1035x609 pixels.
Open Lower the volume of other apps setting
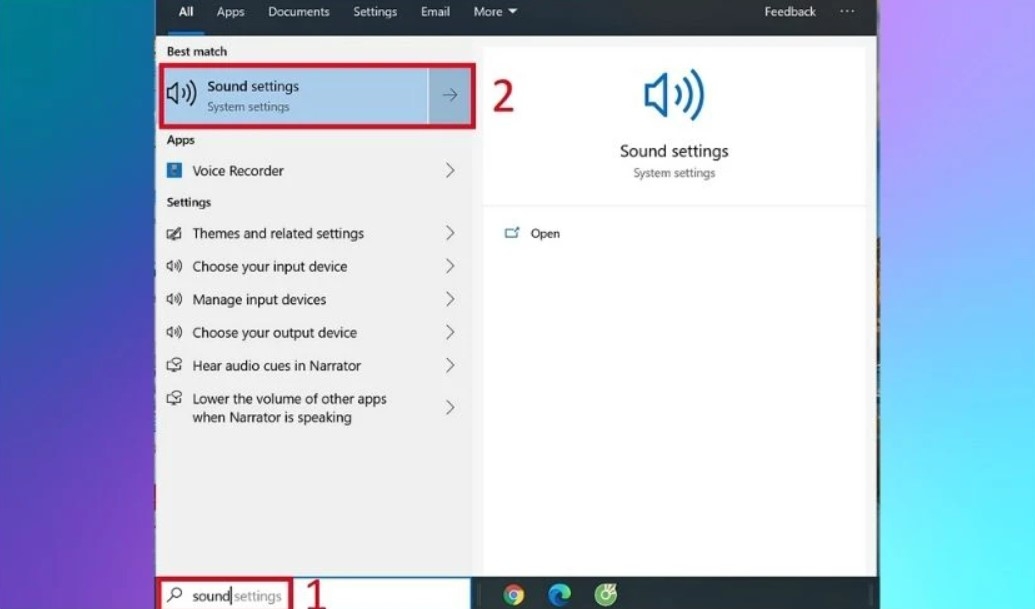tap(314, 408)
